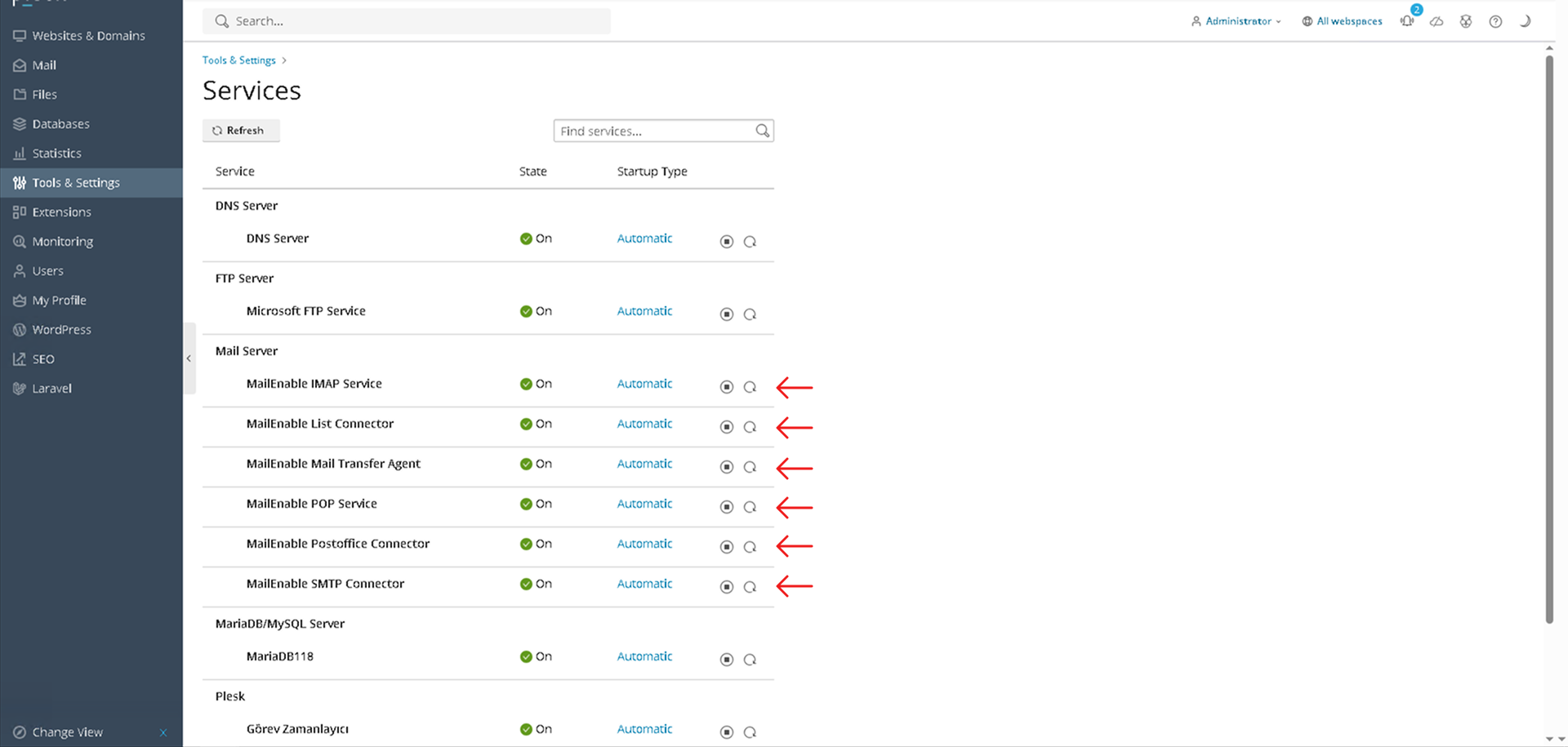Restart the MailEnable POP Service
This screenshot has height=747, width=1568.
[x=750, y=507]
